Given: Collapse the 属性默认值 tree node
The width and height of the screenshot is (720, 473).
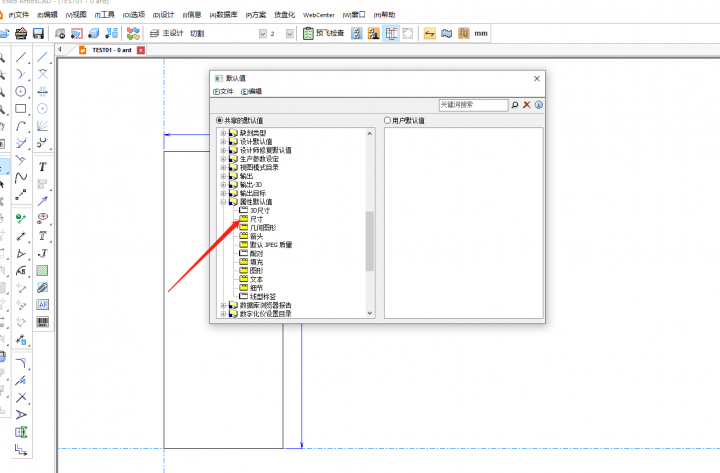Looking at the screenshot, I should [x=223, y=202].
